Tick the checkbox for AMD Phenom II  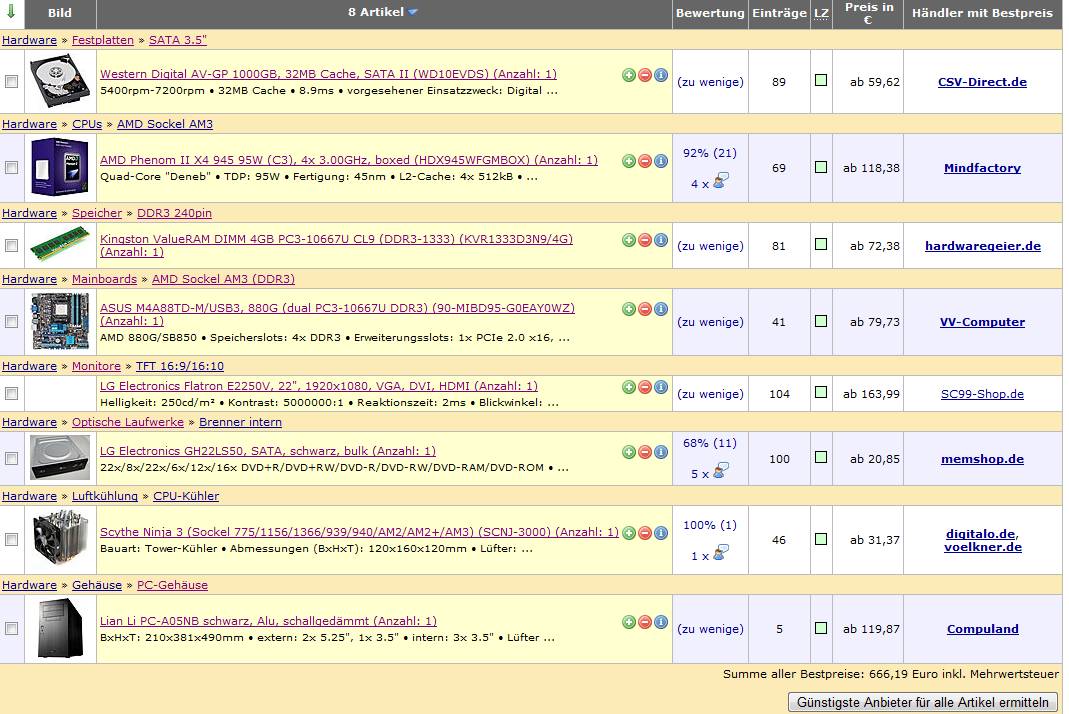pyautogui.click(x=12, y=168)
